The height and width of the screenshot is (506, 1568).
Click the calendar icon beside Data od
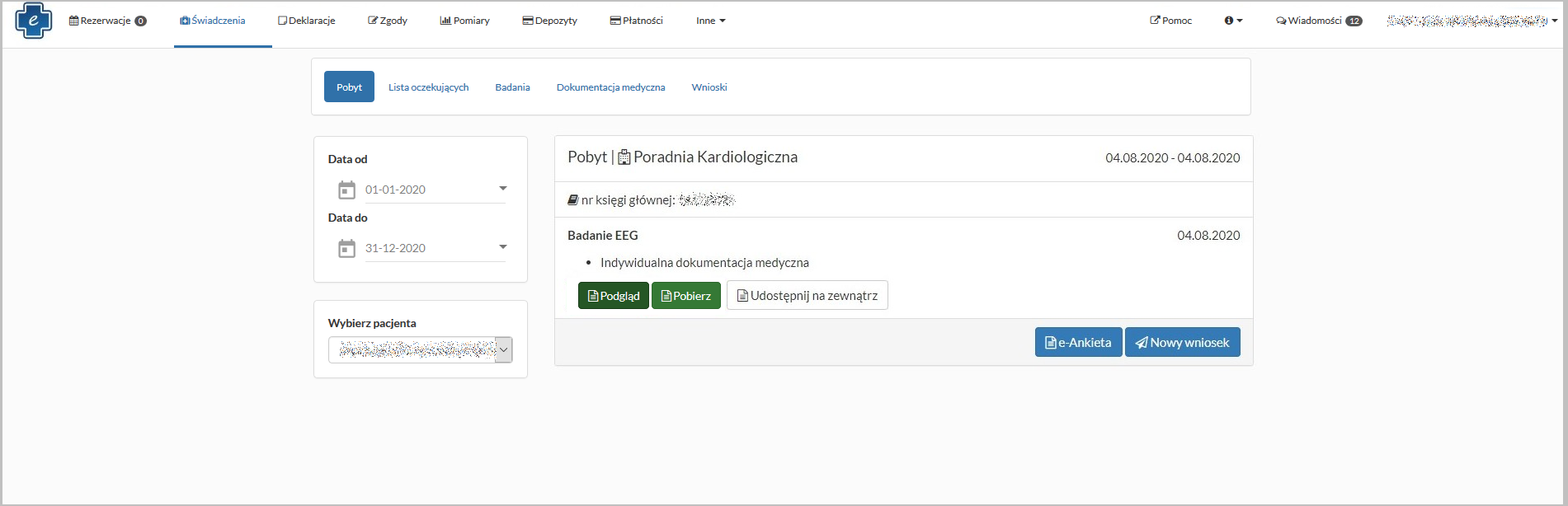click(x=346, y=190)
